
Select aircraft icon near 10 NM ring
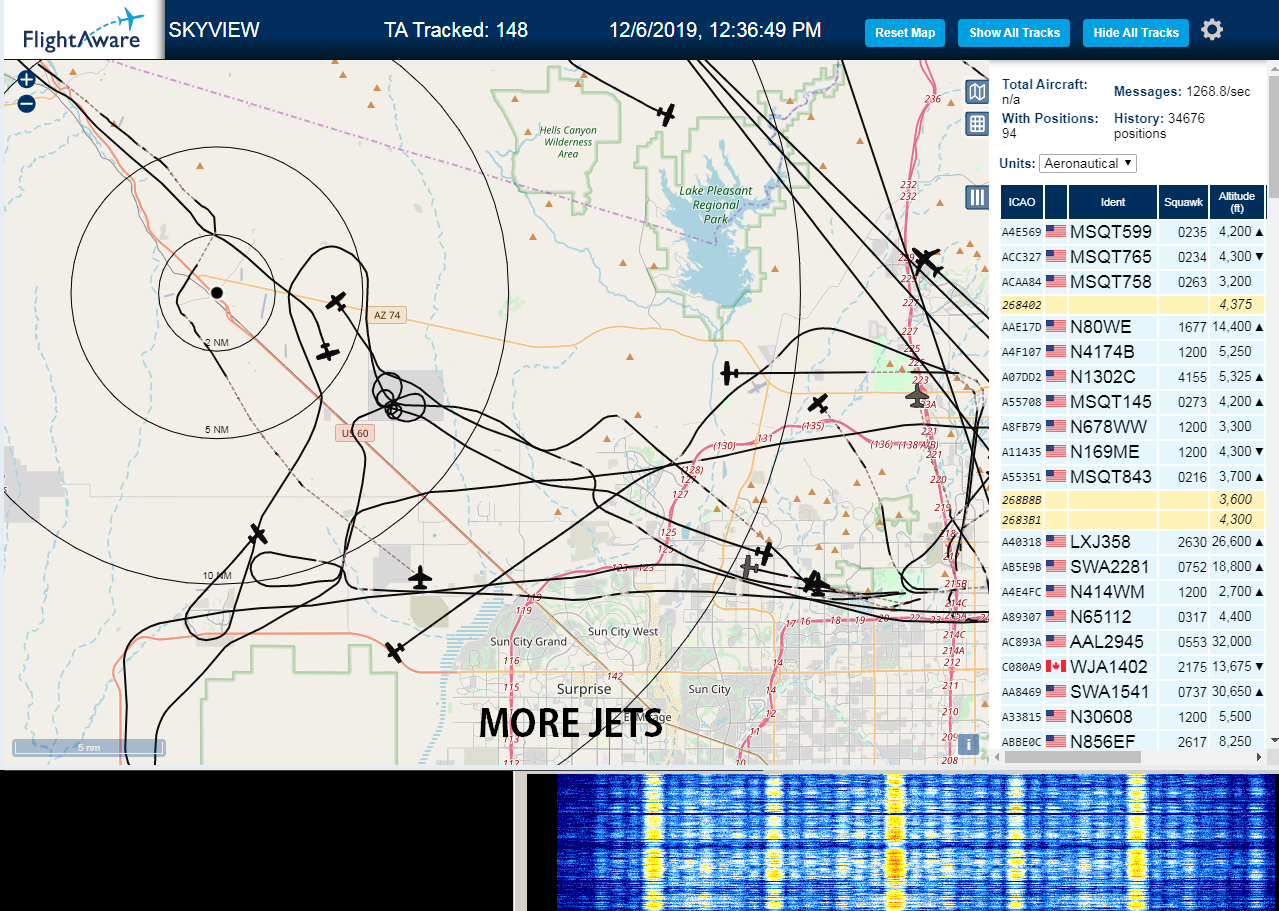pos(258,534)
